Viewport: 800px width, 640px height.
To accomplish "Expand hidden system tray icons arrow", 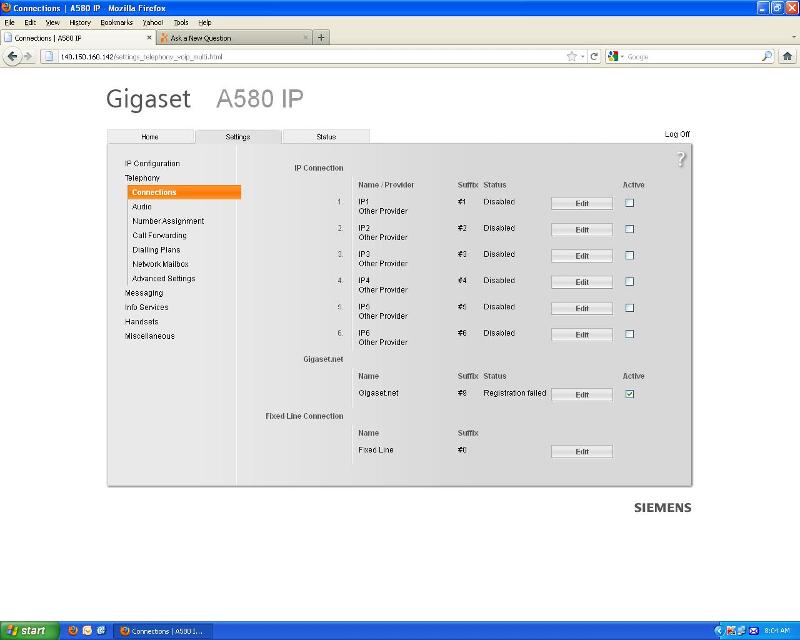I will pos(718,631).
